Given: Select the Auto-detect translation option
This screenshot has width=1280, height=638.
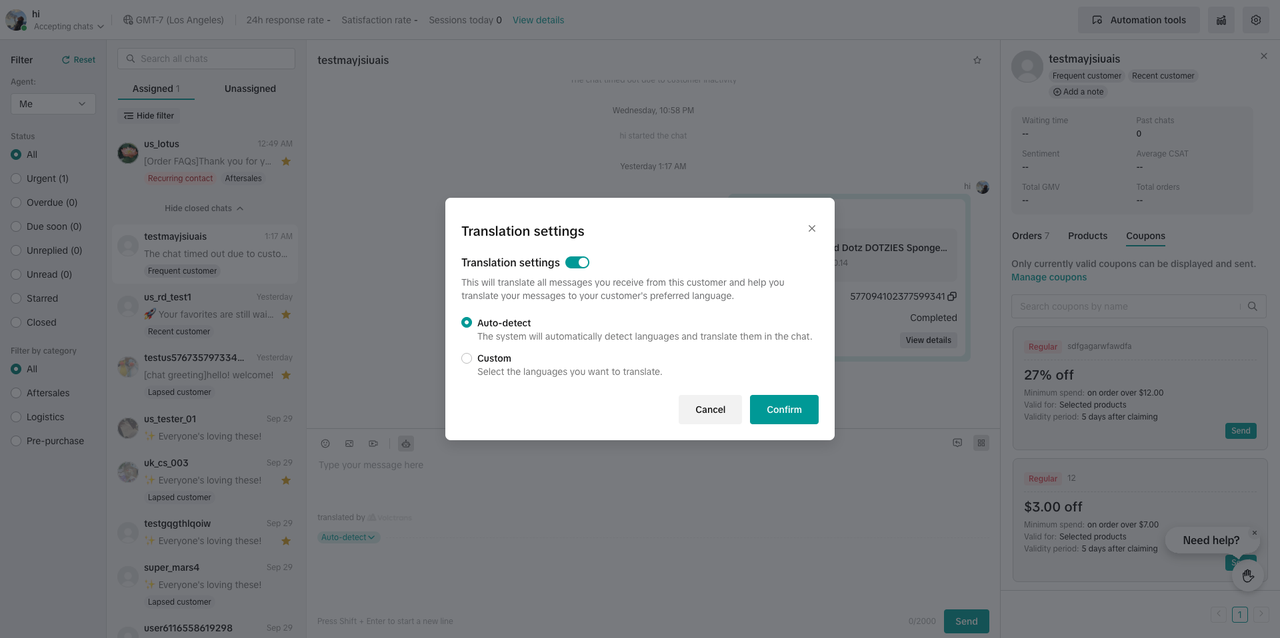Looking at the screenshot, I should (x=467, y=323).
